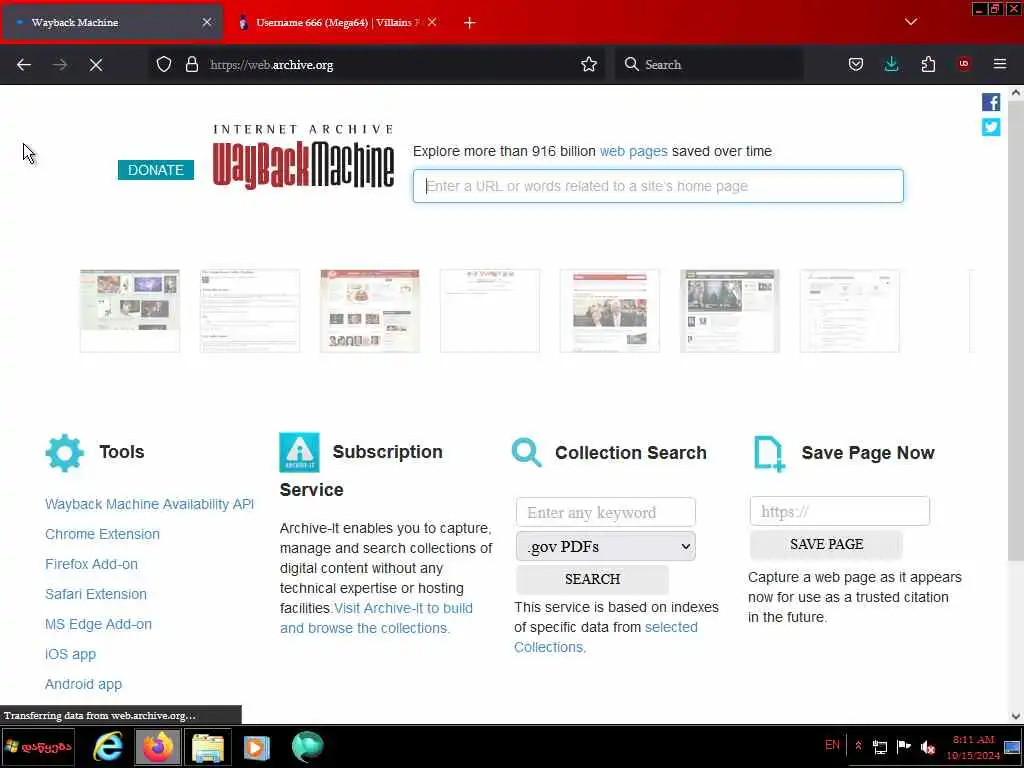Click the EN language indicator
Image resolution: width=1024 pixels, height=768 pixels.
click(x=832, y=745)
